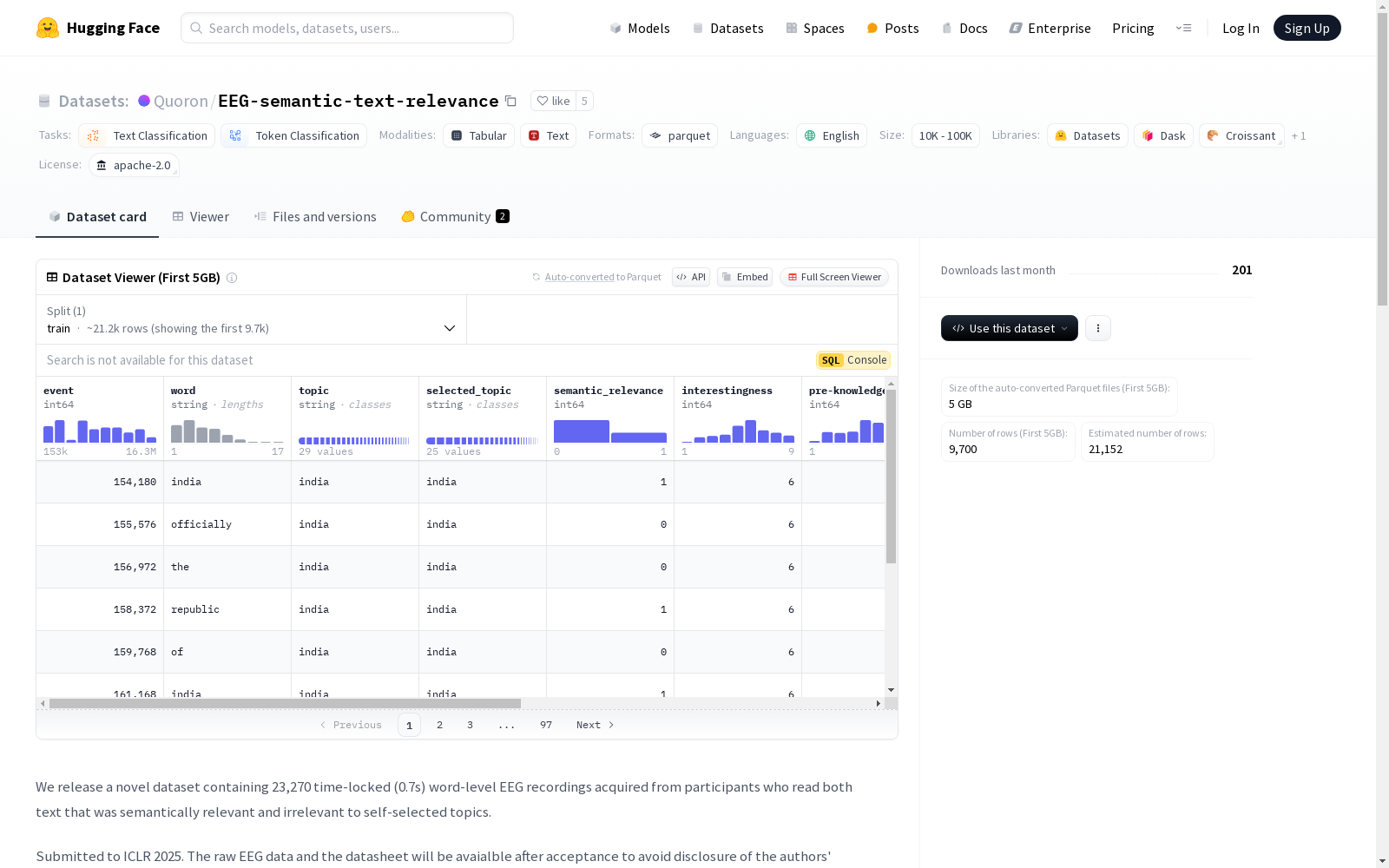Open the Community tab

point(455,217)
